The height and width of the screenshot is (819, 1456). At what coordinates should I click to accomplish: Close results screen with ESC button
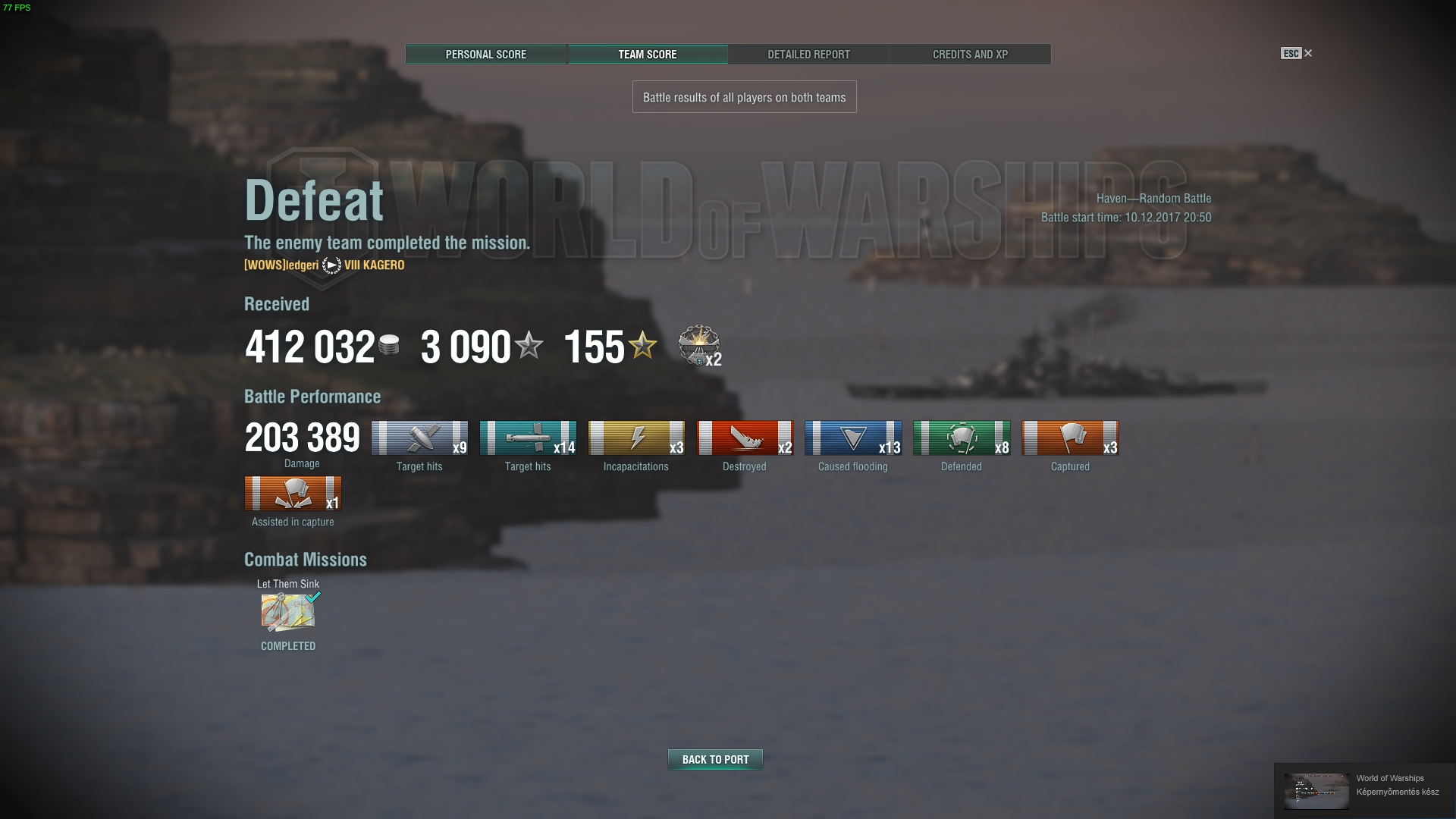pos(1297,53)
